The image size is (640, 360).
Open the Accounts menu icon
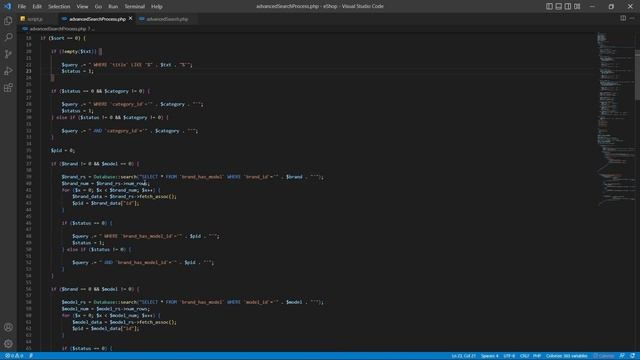pos(8,327)
